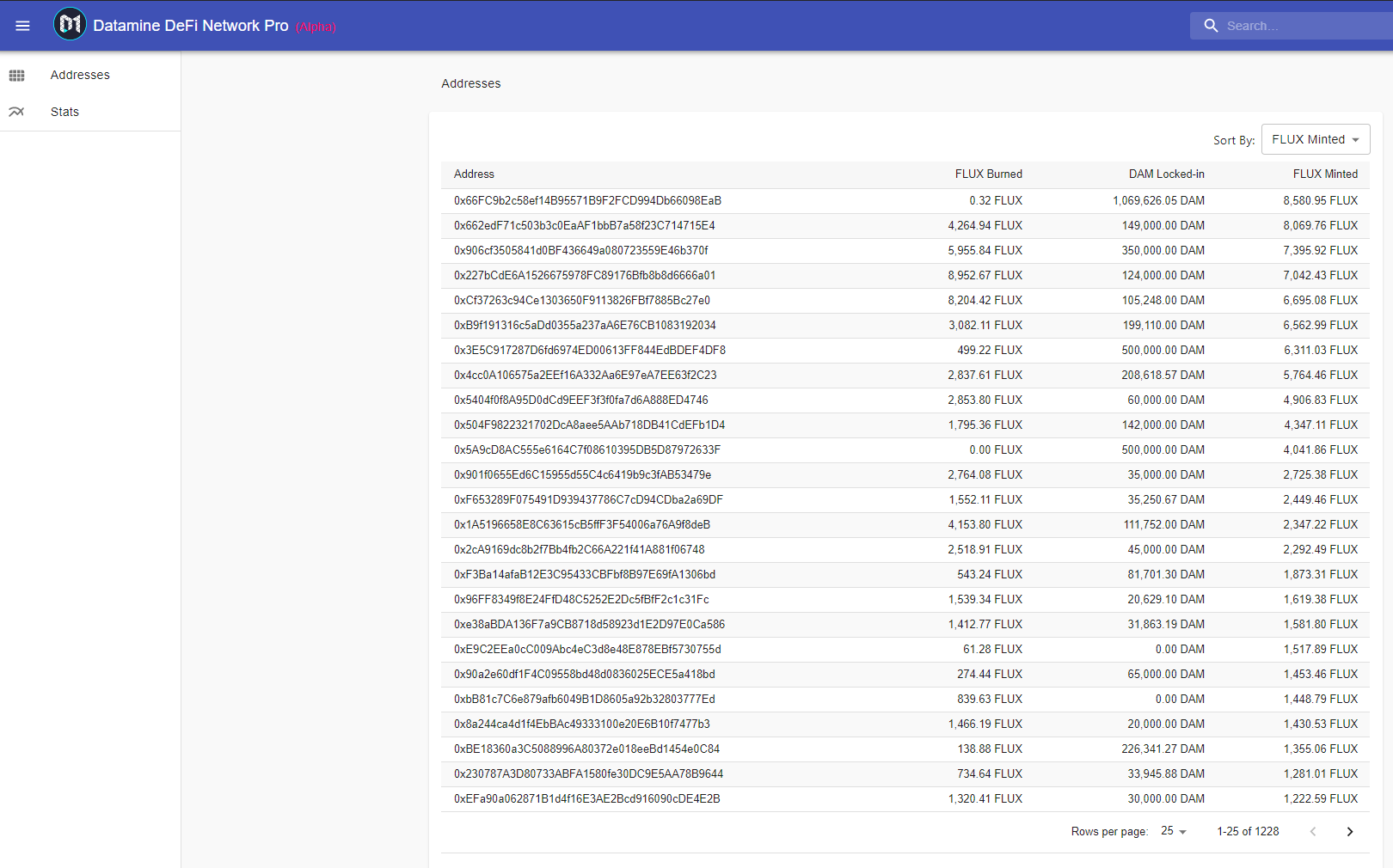Screen dimensions: 1393x868
Task: Select address 0x906cf3505841d0BF436649a080723559E46b370f
Action: (581, 251)
